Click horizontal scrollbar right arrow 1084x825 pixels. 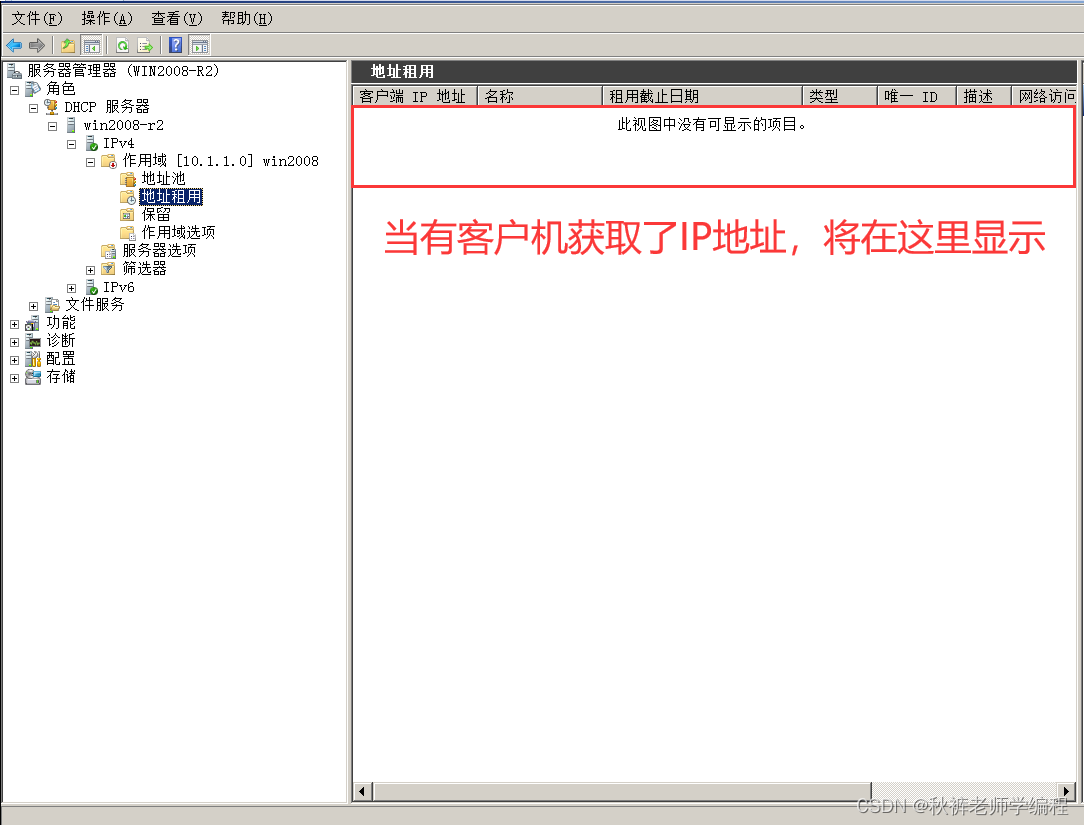(x=1066, y=791)
